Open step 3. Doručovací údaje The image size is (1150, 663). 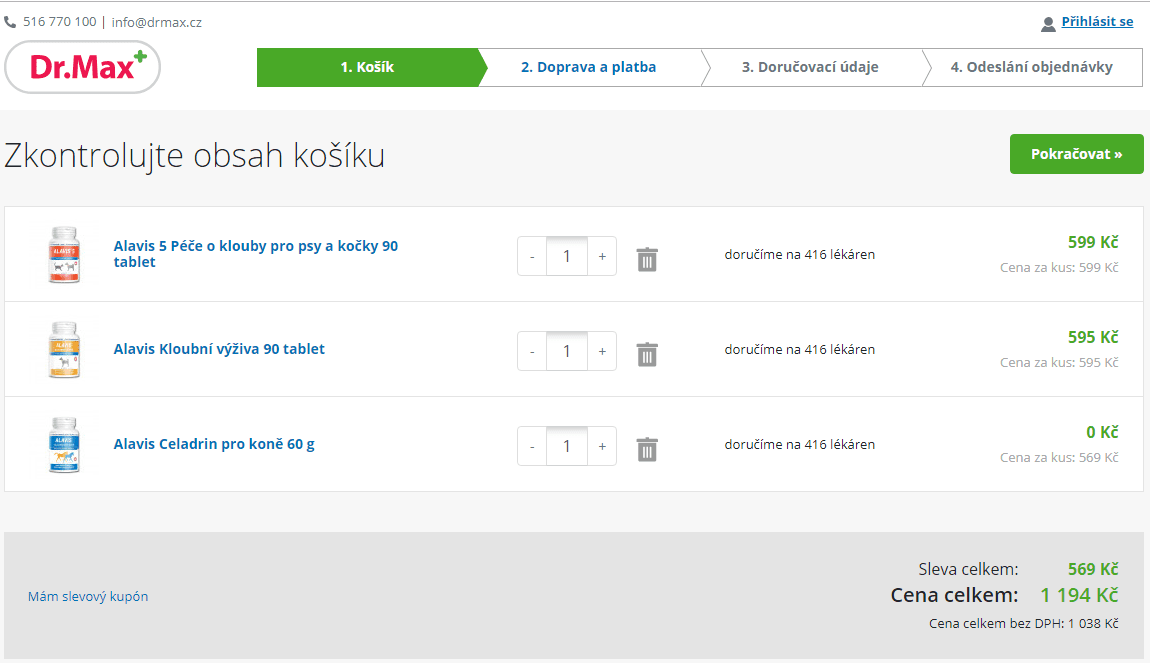tap(810, 67)
